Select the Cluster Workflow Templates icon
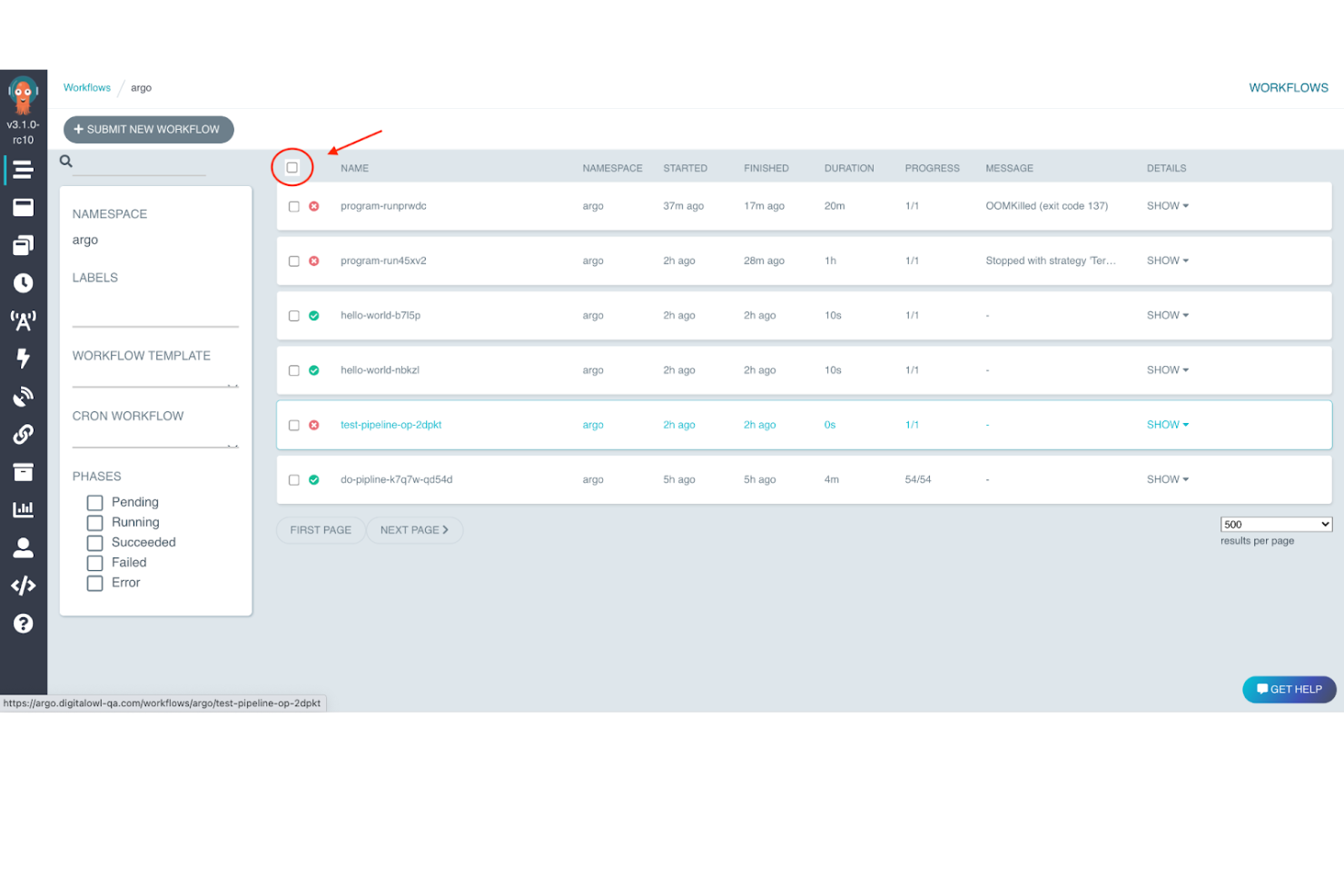Screen dimensions: 1344x896 point(23,245)
